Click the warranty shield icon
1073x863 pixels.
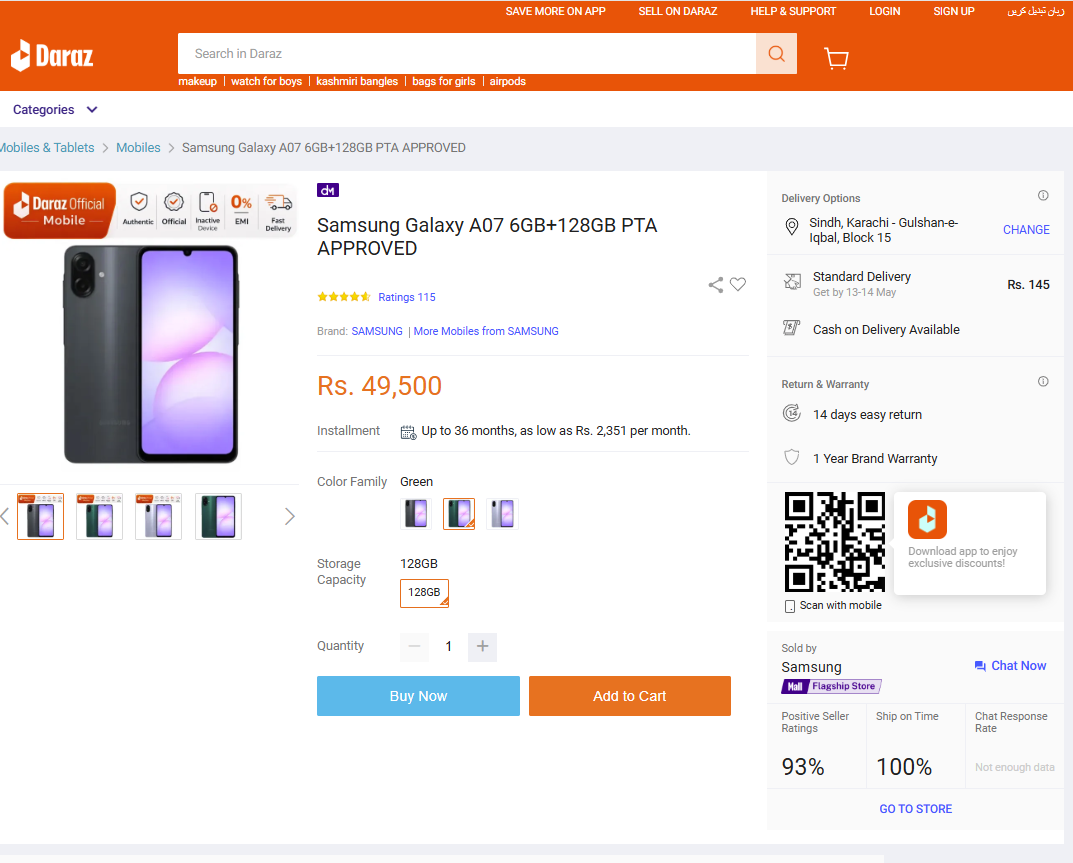pyautogui.click(x=792, y=457)
